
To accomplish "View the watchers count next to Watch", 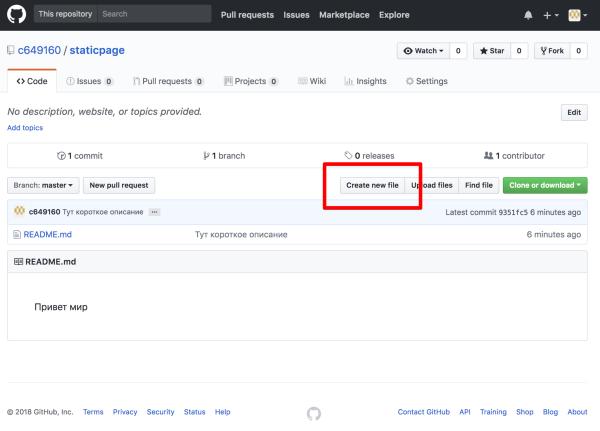I will click(458, 51).
